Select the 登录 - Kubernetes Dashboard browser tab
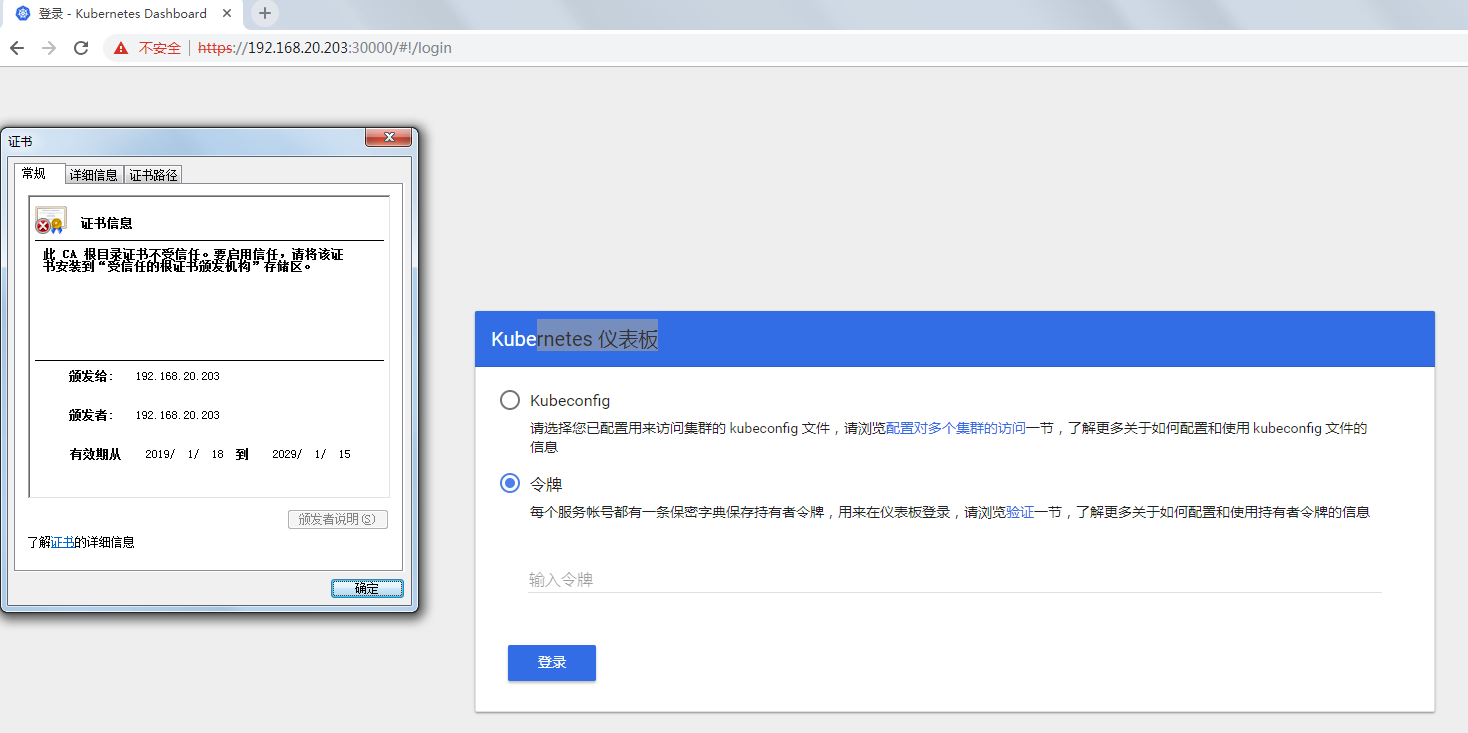 123,14
